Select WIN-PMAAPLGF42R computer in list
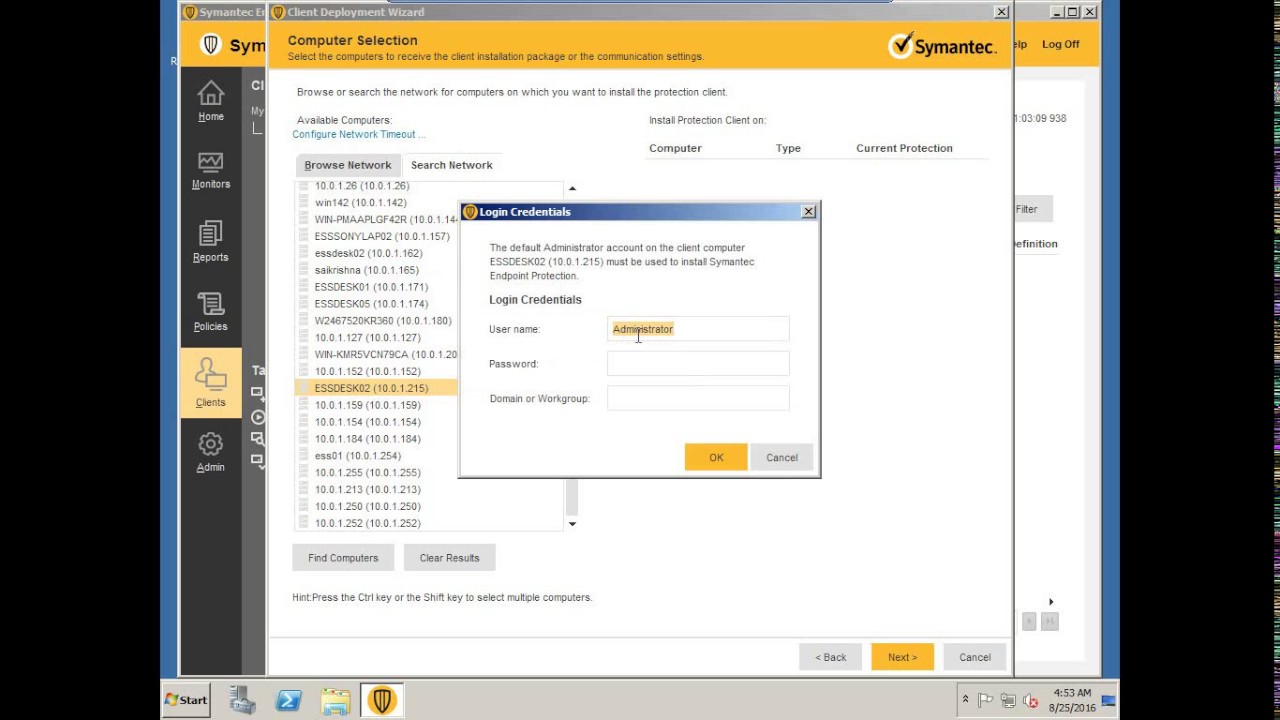Image resolution: width=1280 pixels, height=720 pixels. pyautogui.click(x=385, y=220)
